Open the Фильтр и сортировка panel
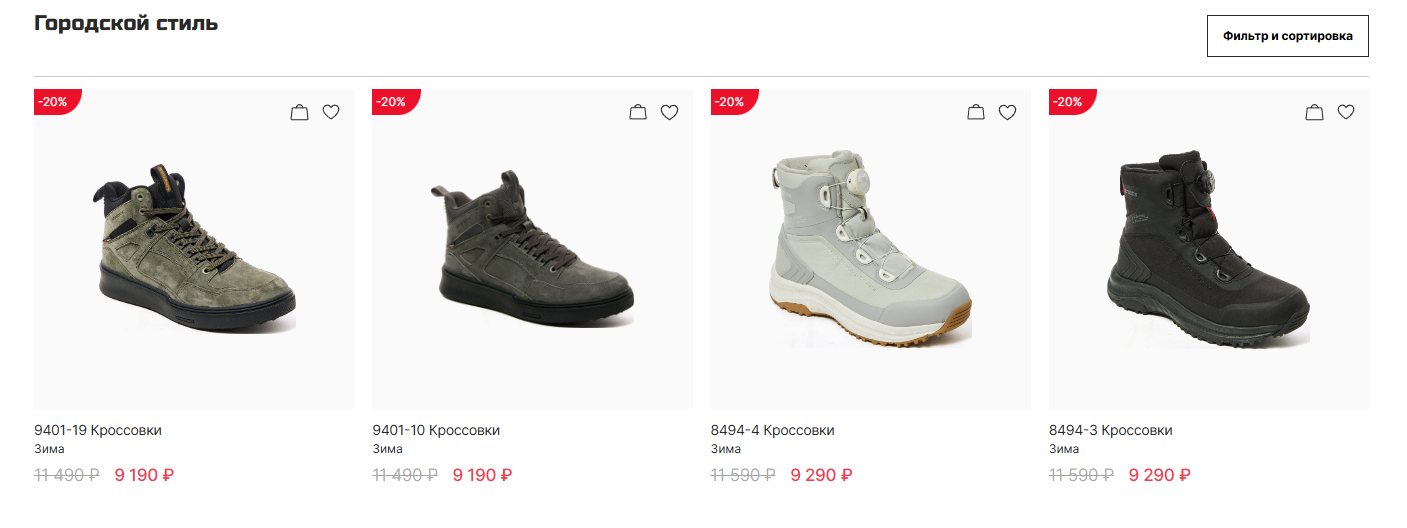This screenshot has width=1407, height=528. [x=1287, y=36]
